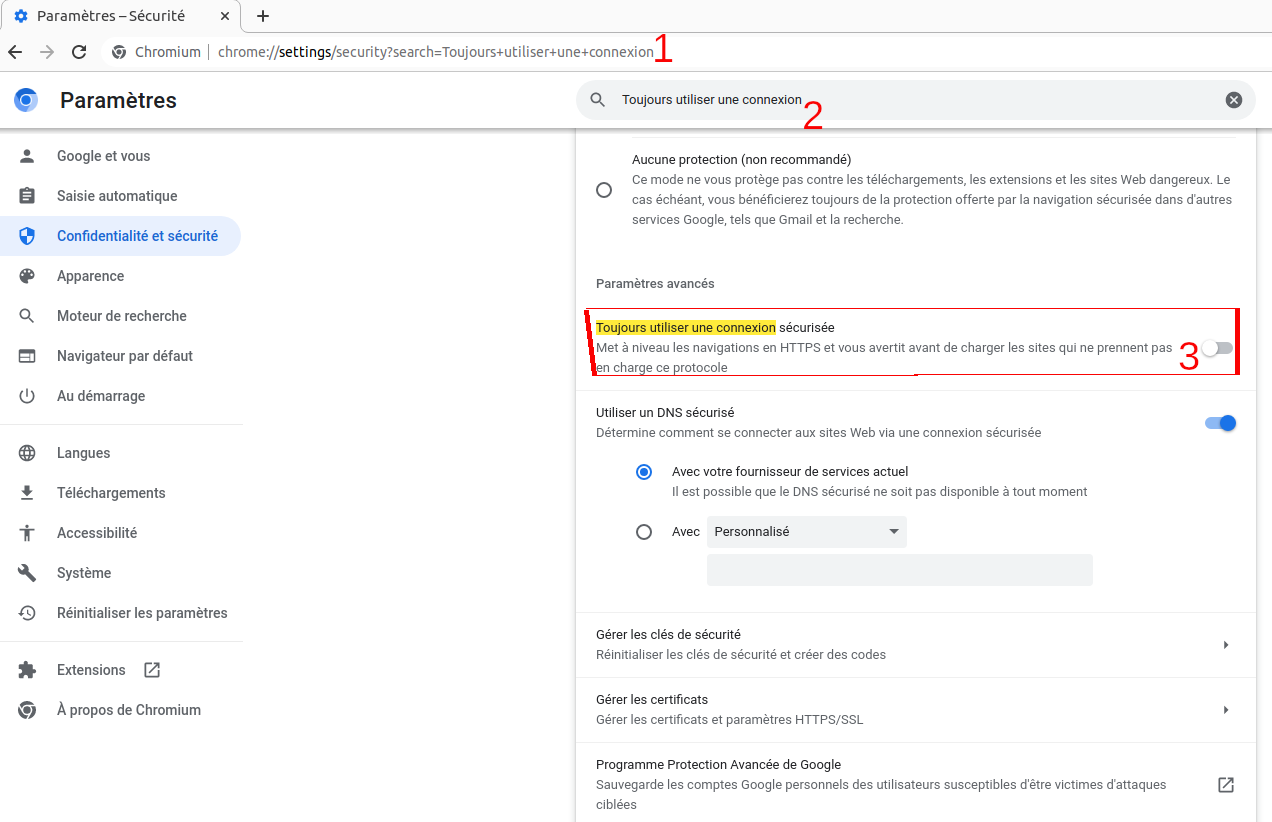Open the Langues settings section
Screen dimensions: 1272x822
coord(84,453)
